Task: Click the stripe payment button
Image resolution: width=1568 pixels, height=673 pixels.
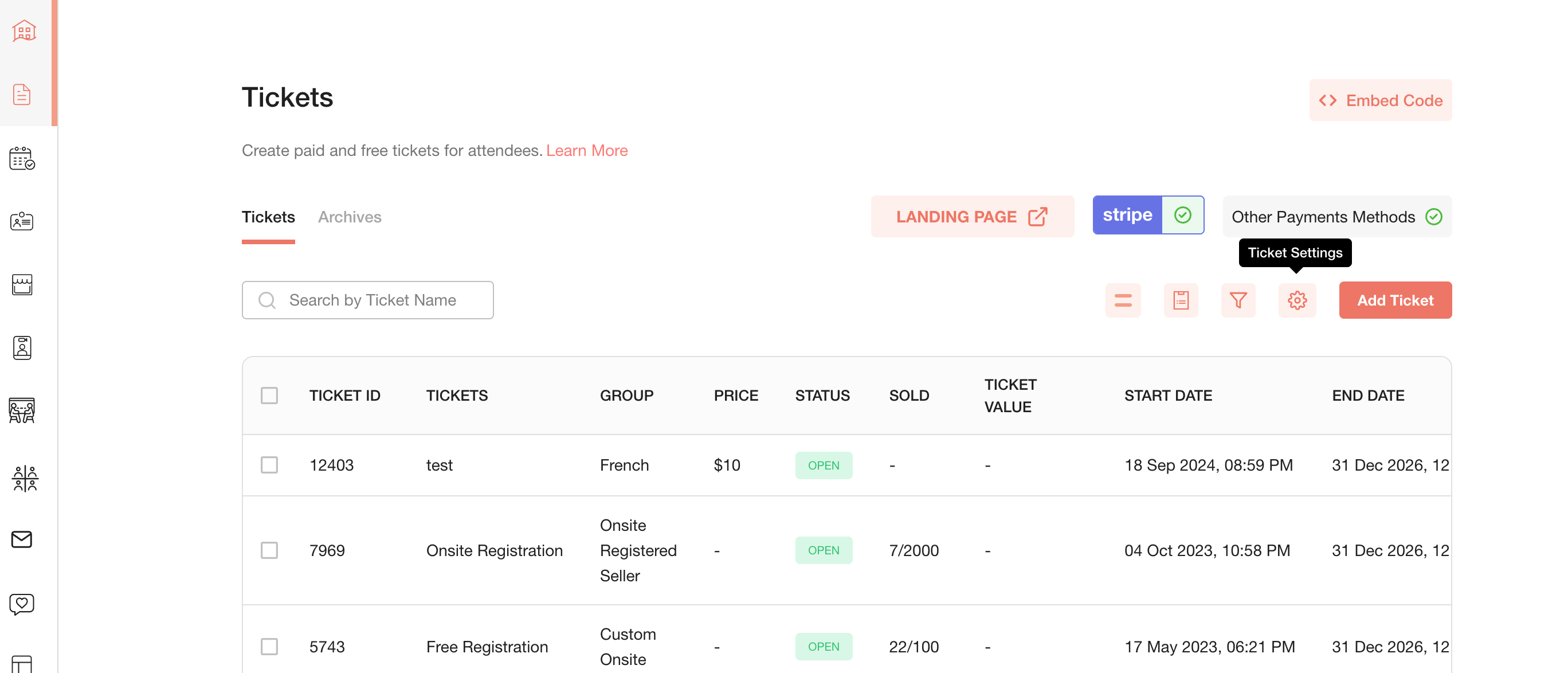Action: pyautogui.click(x=1148, y=215)
